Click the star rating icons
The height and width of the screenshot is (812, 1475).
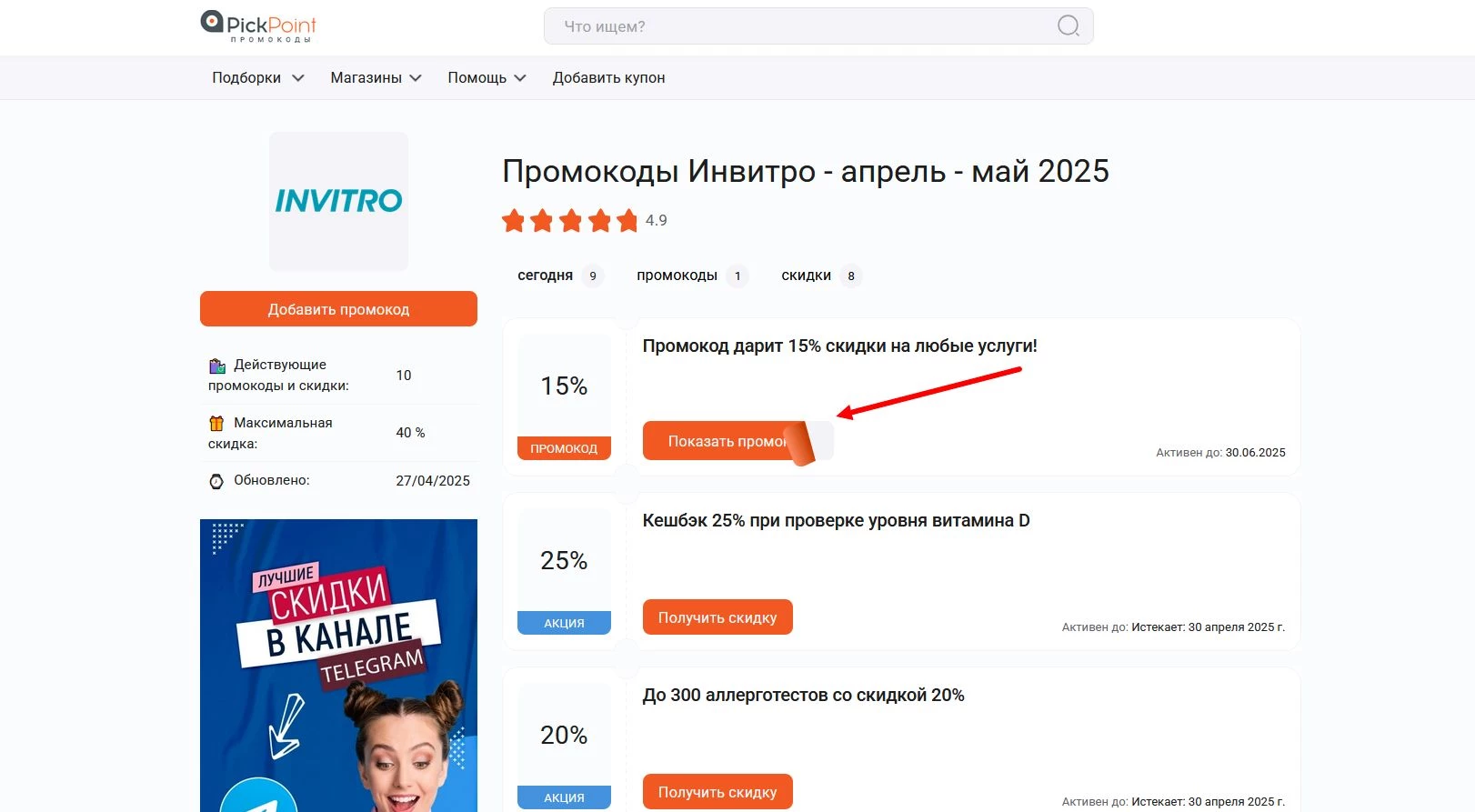(570, 221)
